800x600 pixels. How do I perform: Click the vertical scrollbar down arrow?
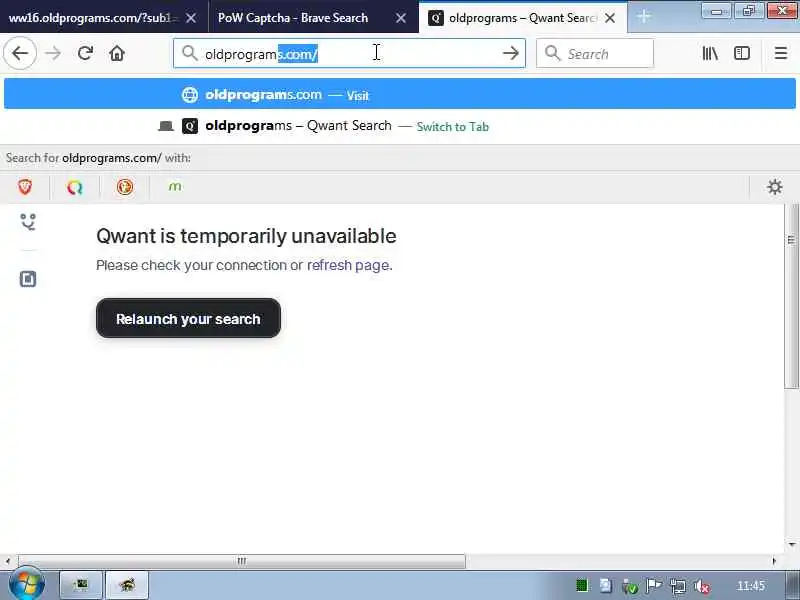(x=792, y=544)
